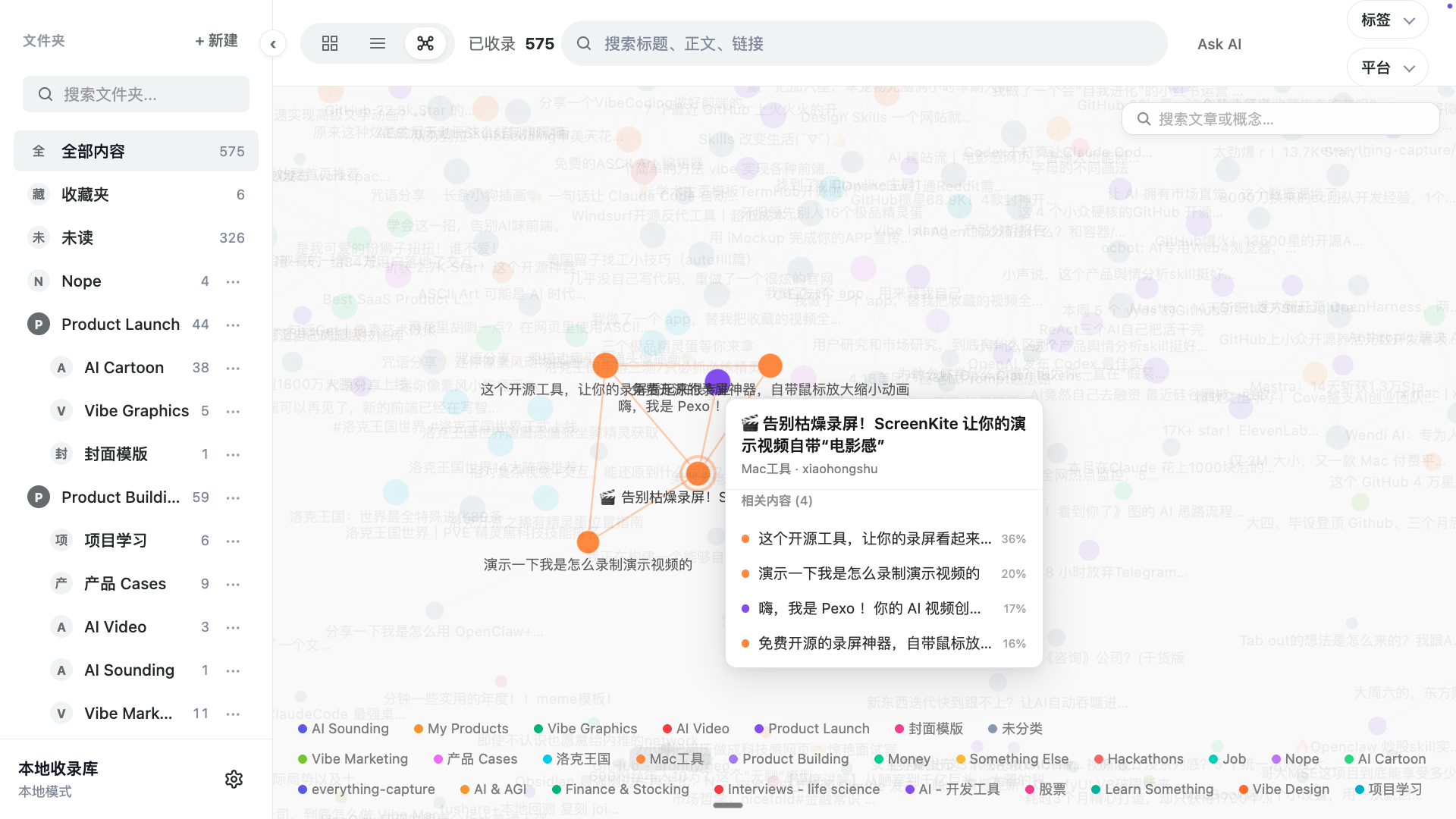This screenshot has height=819, width=1456.
Task: Select the Vibe Graphics subfolder
Action: 136,411
